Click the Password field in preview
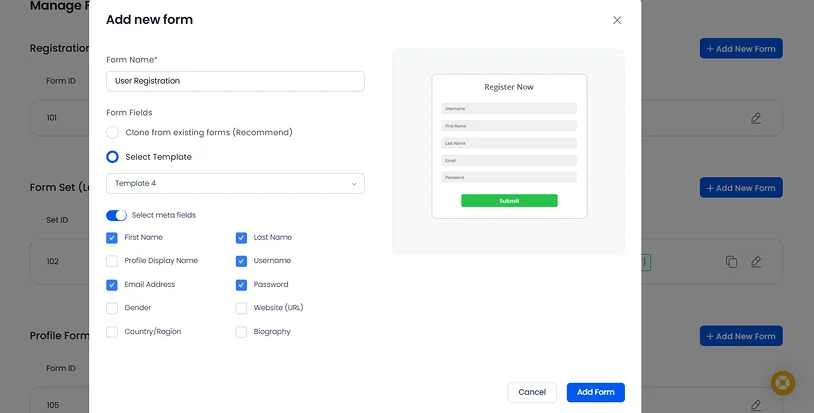814x413 pixels. pos(509,177)
